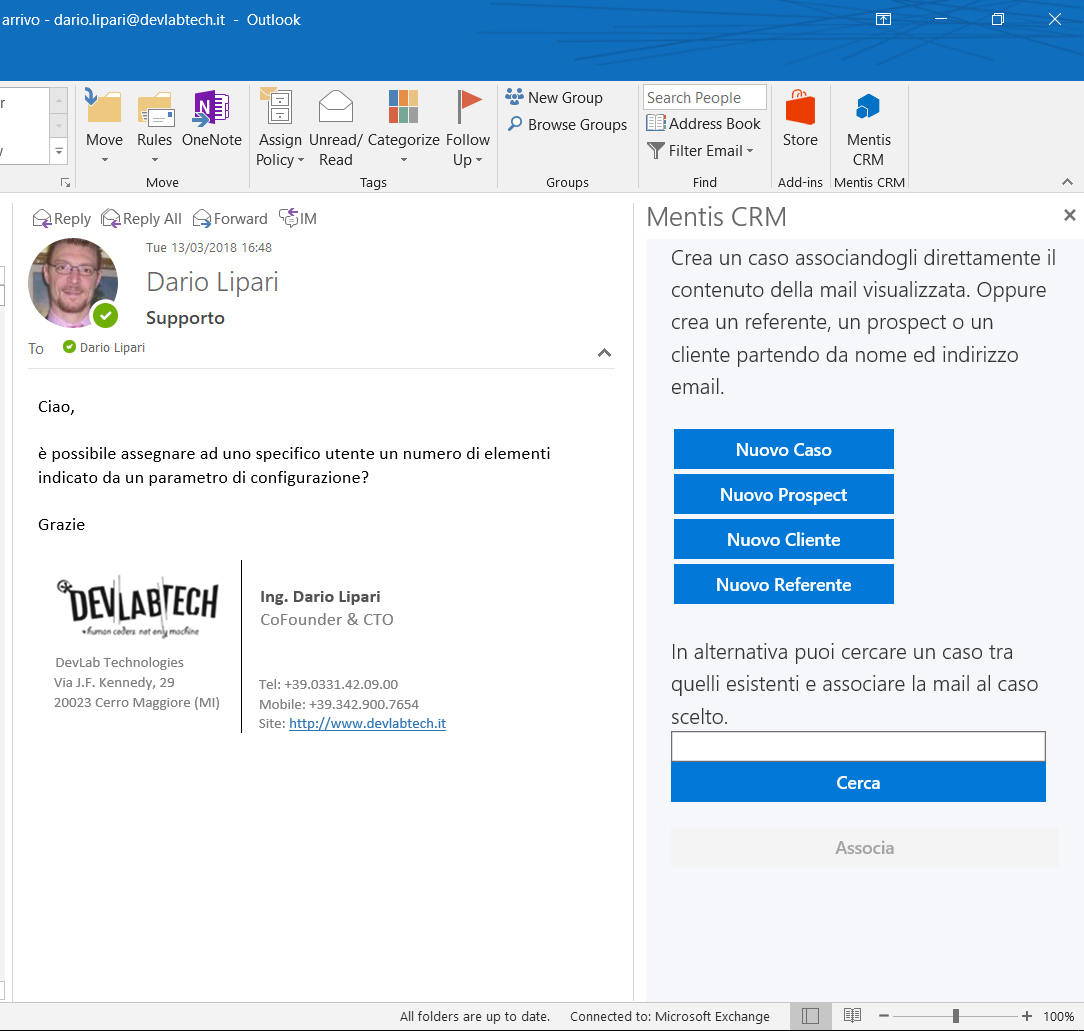Click Reply All

pos(141,219)
